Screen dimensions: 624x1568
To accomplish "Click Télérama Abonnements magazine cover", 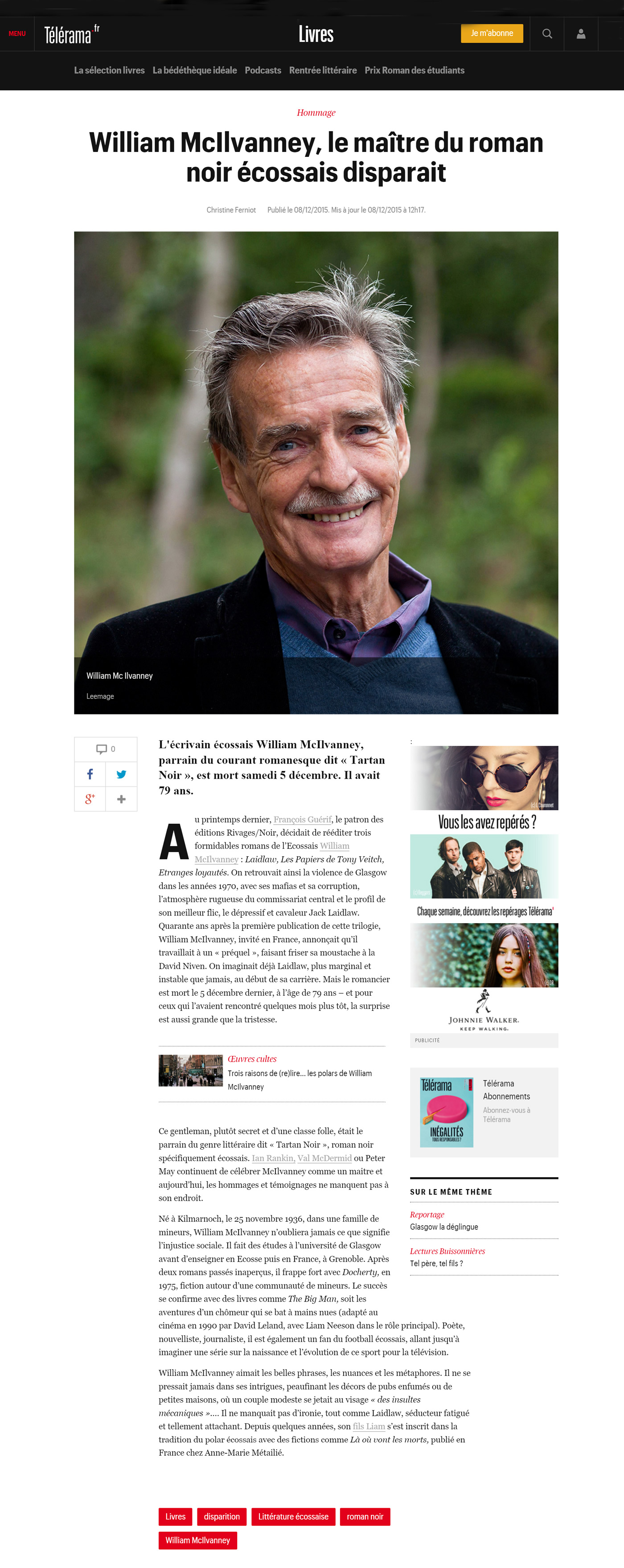I will [x=447, y=1112].
